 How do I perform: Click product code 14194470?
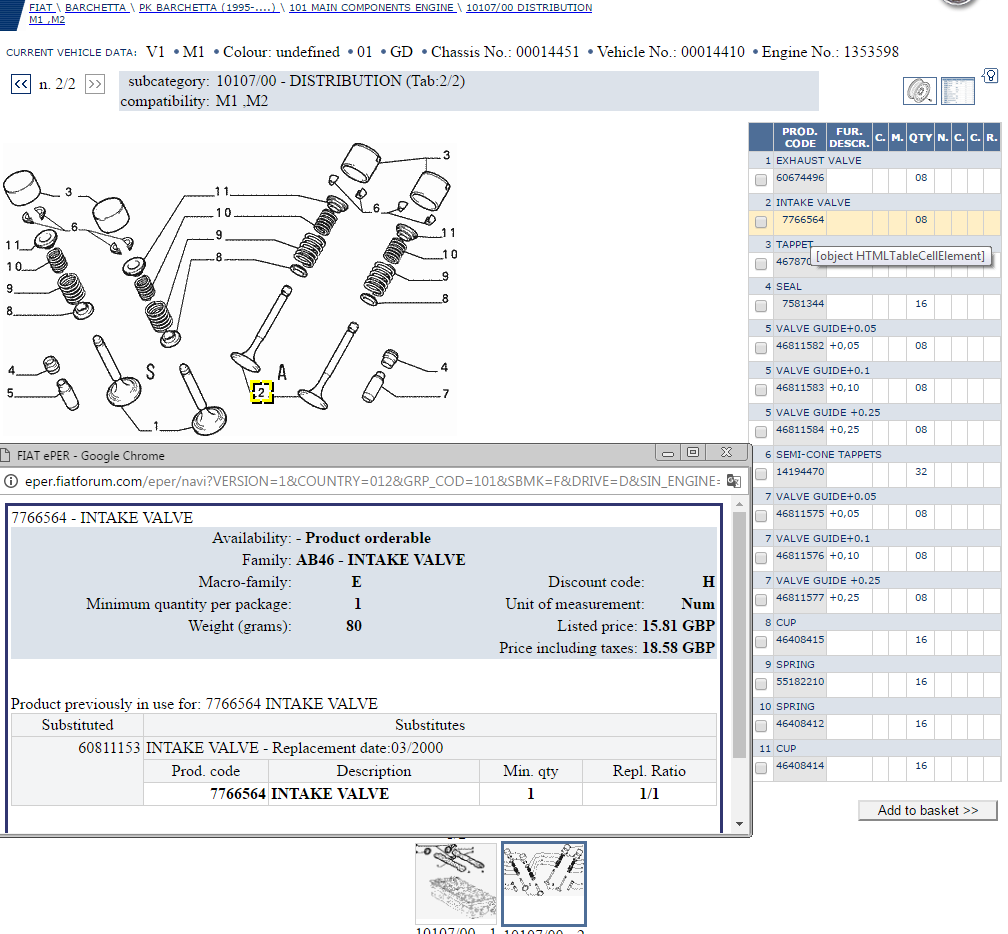(x=800, y=472)
